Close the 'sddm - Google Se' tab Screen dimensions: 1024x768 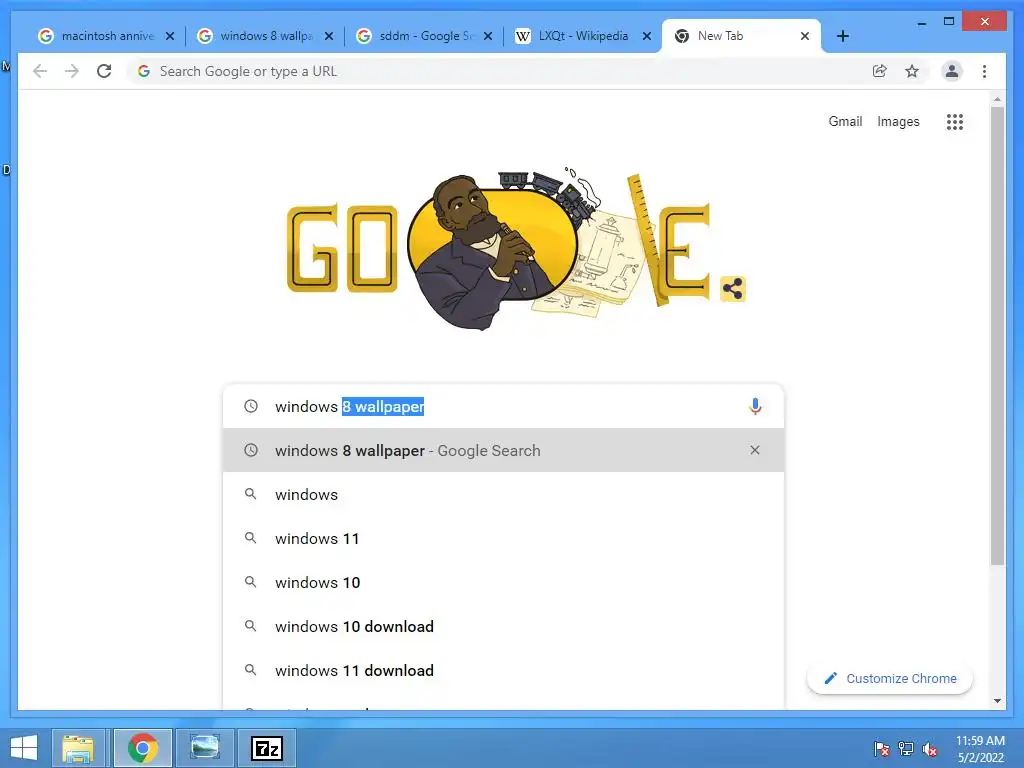click(488, 36)
